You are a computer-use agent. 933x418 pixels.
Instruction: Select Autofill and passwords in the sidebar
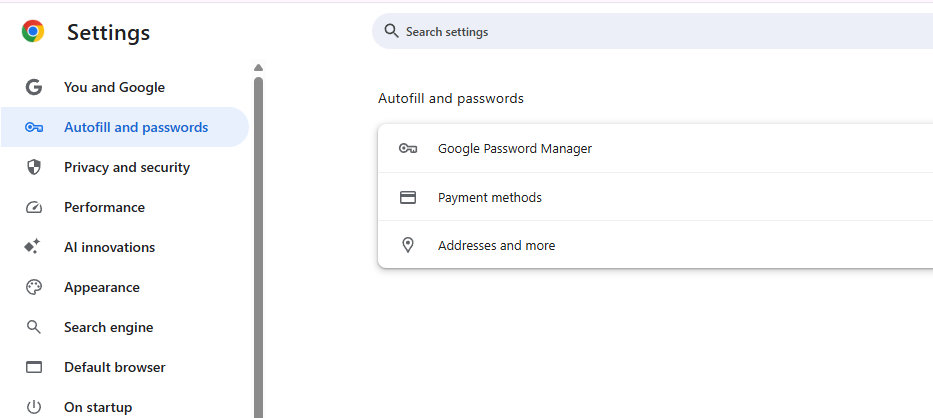point(135,127)
